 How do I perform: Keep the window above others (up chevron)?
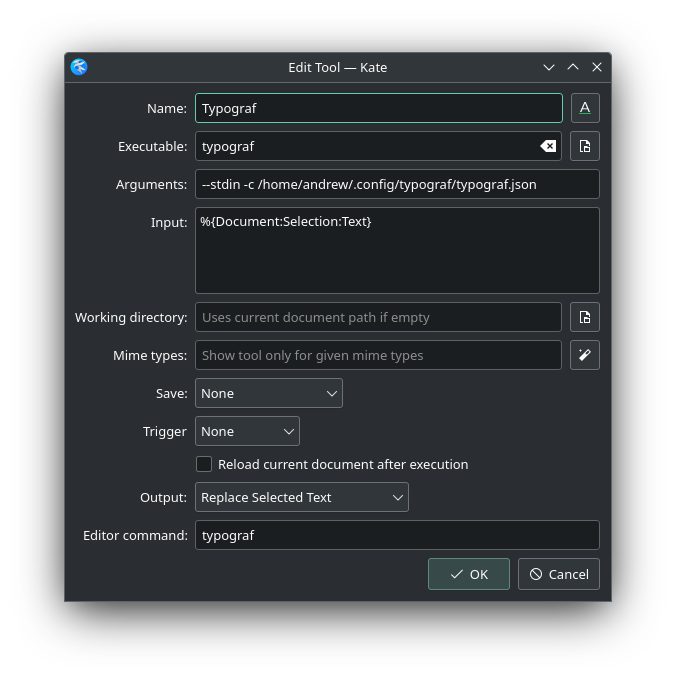573,67
